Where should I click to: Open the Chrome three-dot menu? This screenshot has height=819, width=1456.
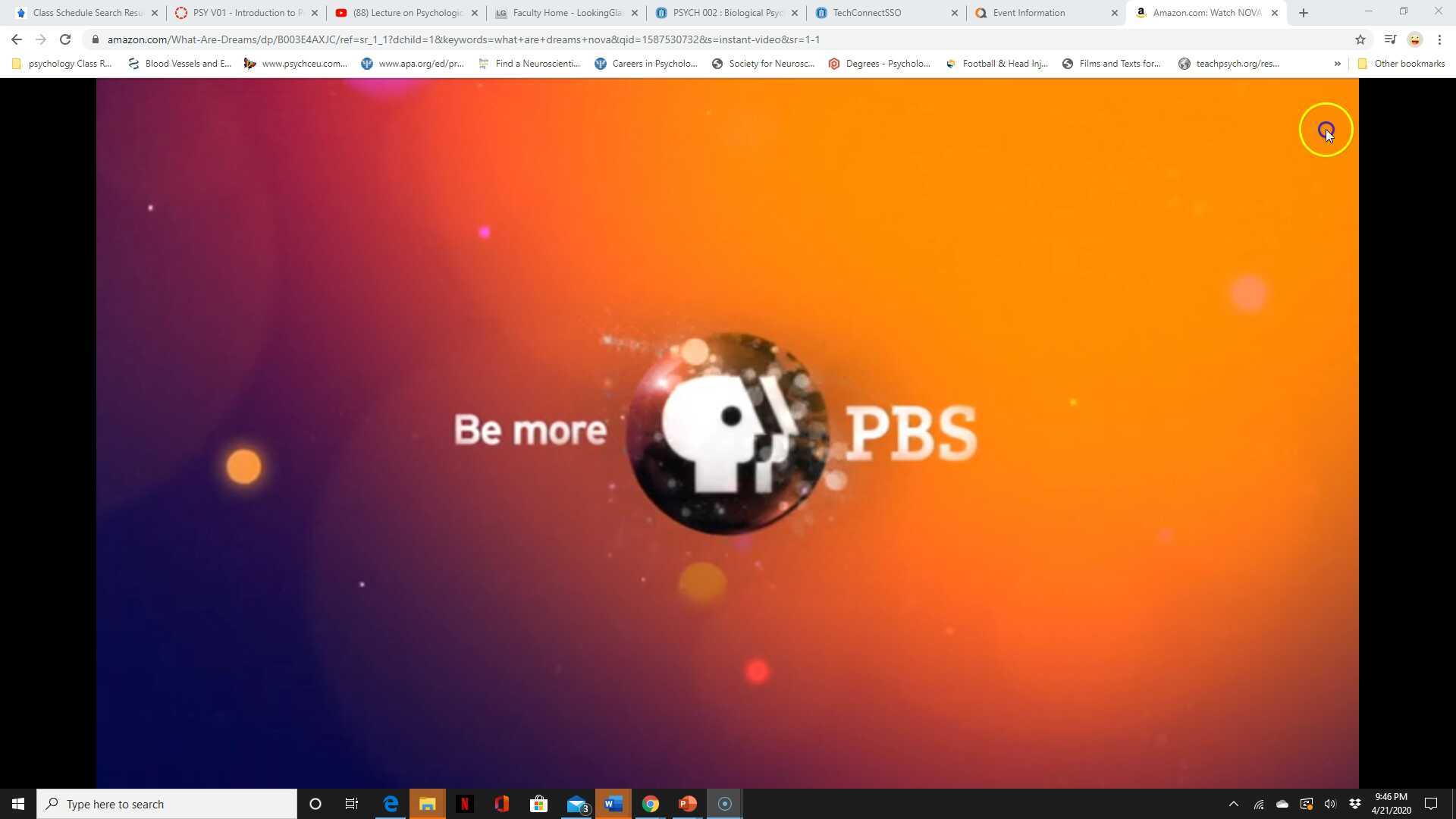click(x=1439, y=39)
